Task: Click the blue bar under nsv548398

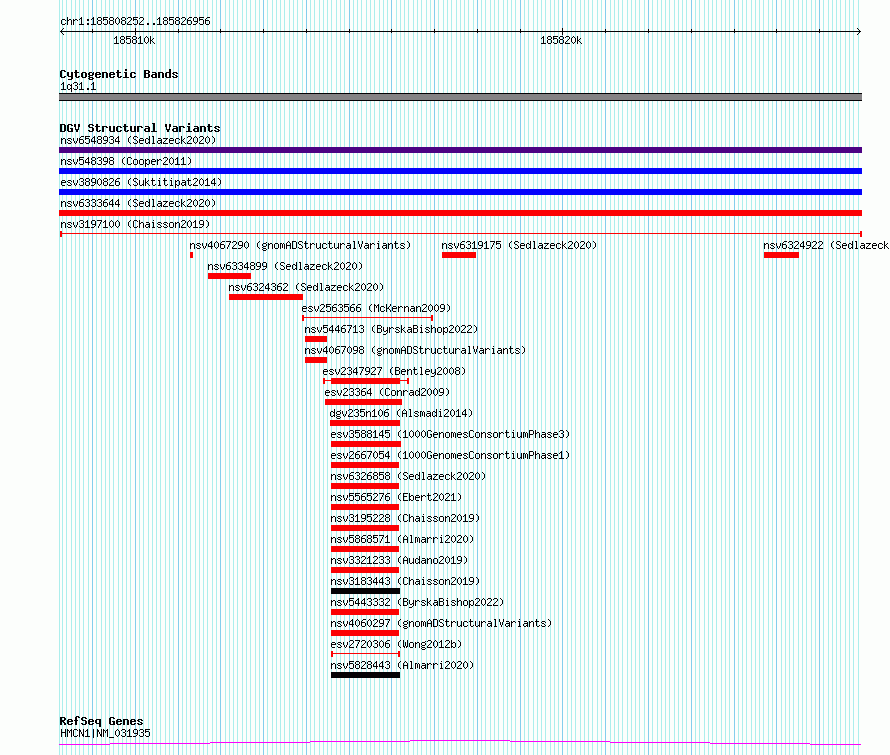Action: point(460,171)
